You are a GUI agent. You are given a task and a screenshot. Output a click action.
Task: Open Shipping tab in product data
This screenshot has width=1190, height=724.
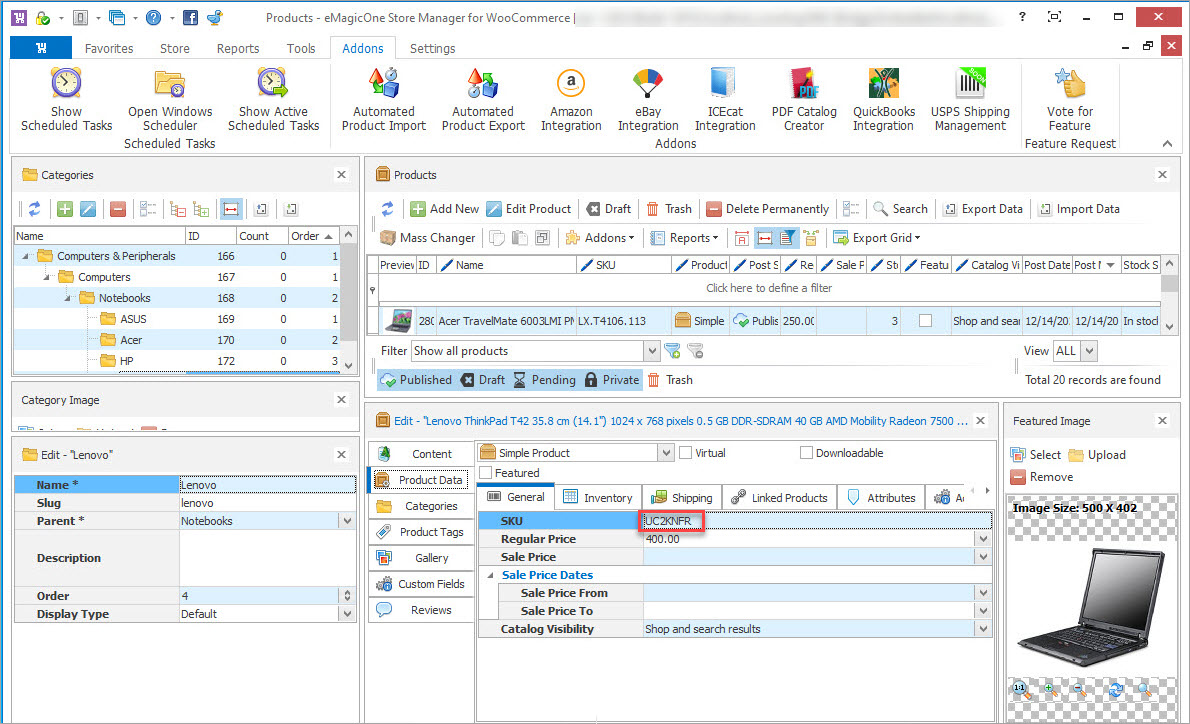[x=682, y=498]
